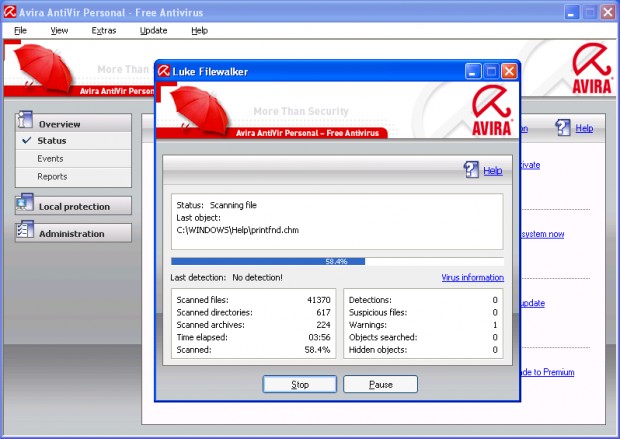Open the Help link in main Avira window

tap(584, 128)
